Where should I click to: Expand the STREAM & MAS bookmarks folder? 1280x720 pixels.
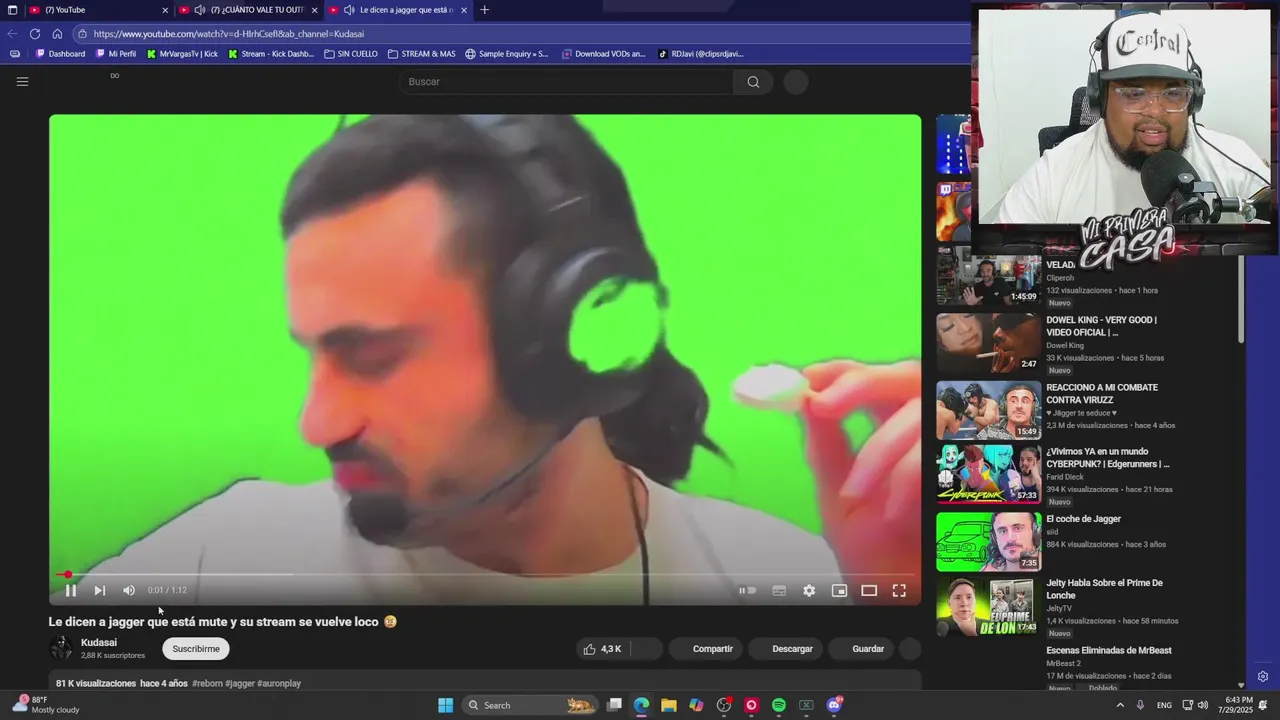(421, 54)
